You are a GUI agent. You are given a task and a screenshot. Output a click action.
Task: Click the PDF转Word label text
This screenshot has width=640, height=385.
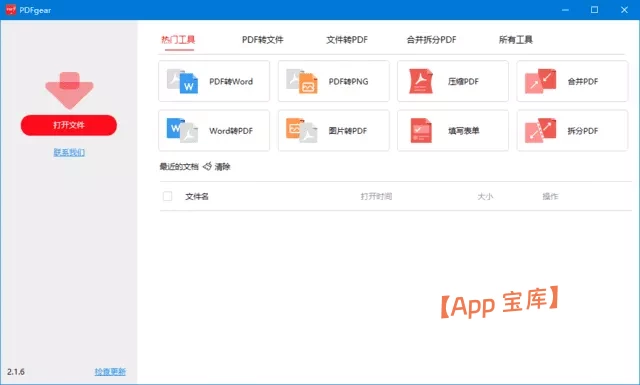coord(231,81)
